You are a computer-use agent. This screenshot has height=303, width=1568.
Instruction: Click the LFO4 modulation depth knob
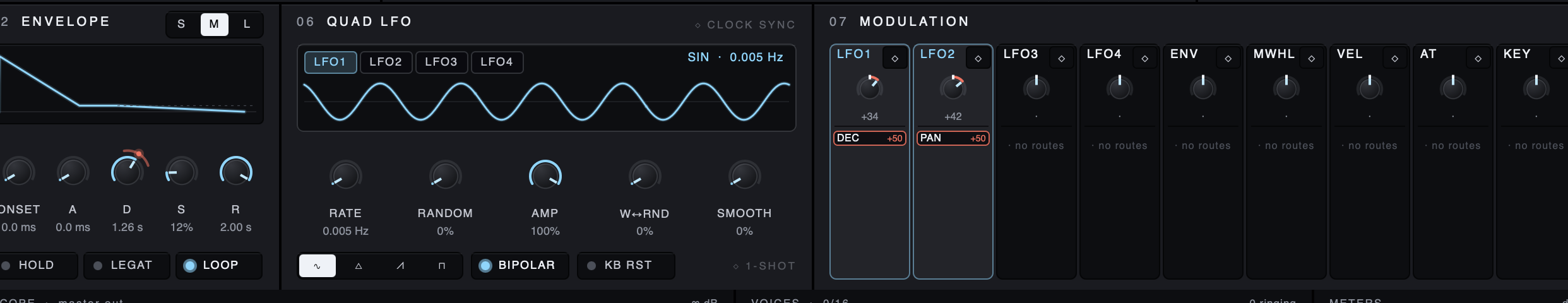click(x=1119, y=88)
